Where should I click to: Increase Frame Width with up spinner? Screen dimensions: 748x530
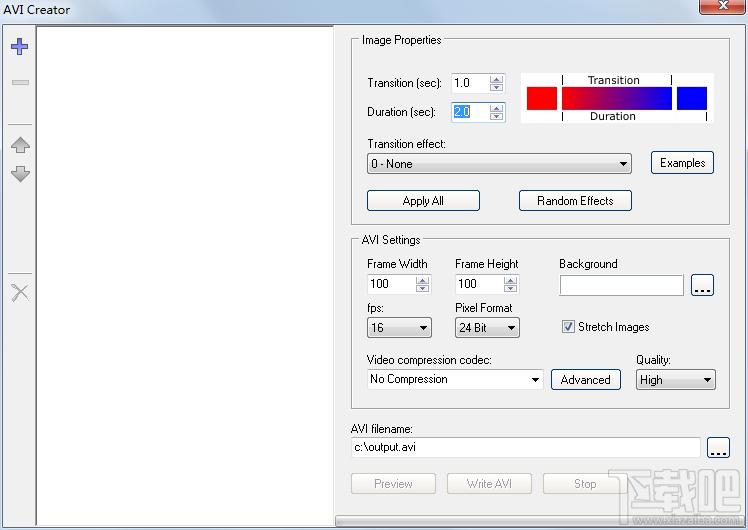[422, 280]
